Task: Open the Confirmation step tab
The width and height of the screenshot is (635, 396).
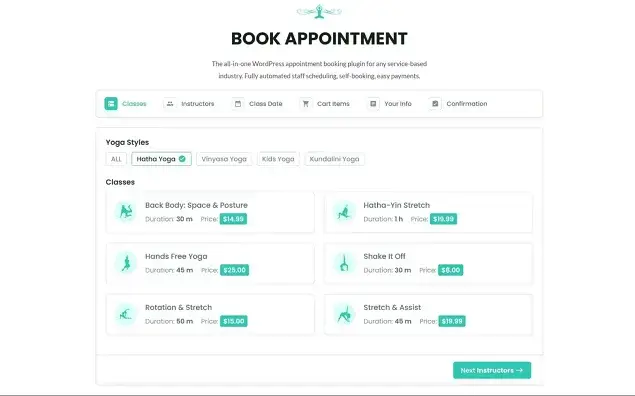Action: [458, 104]
